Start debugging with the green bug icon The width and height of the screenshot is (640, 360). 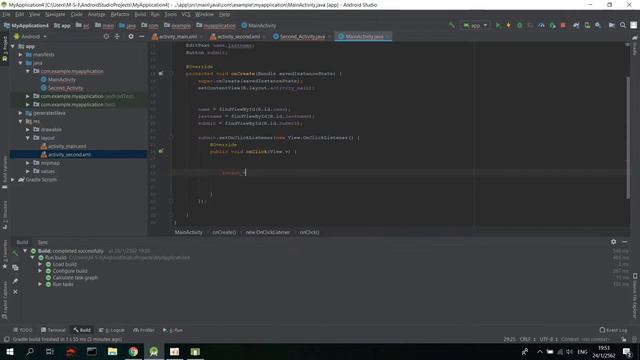coord(520,25)
